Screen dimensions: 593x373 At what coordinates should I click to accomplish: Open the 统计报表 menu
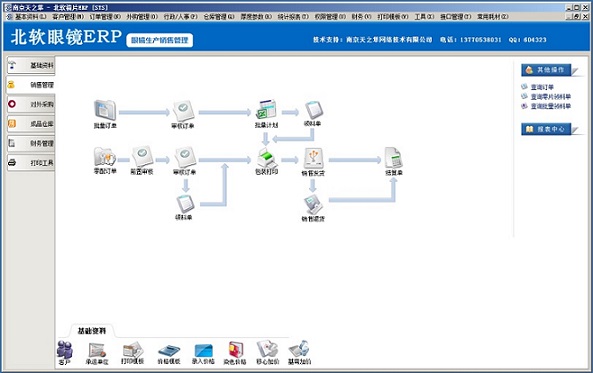click(x=293, y=17)
